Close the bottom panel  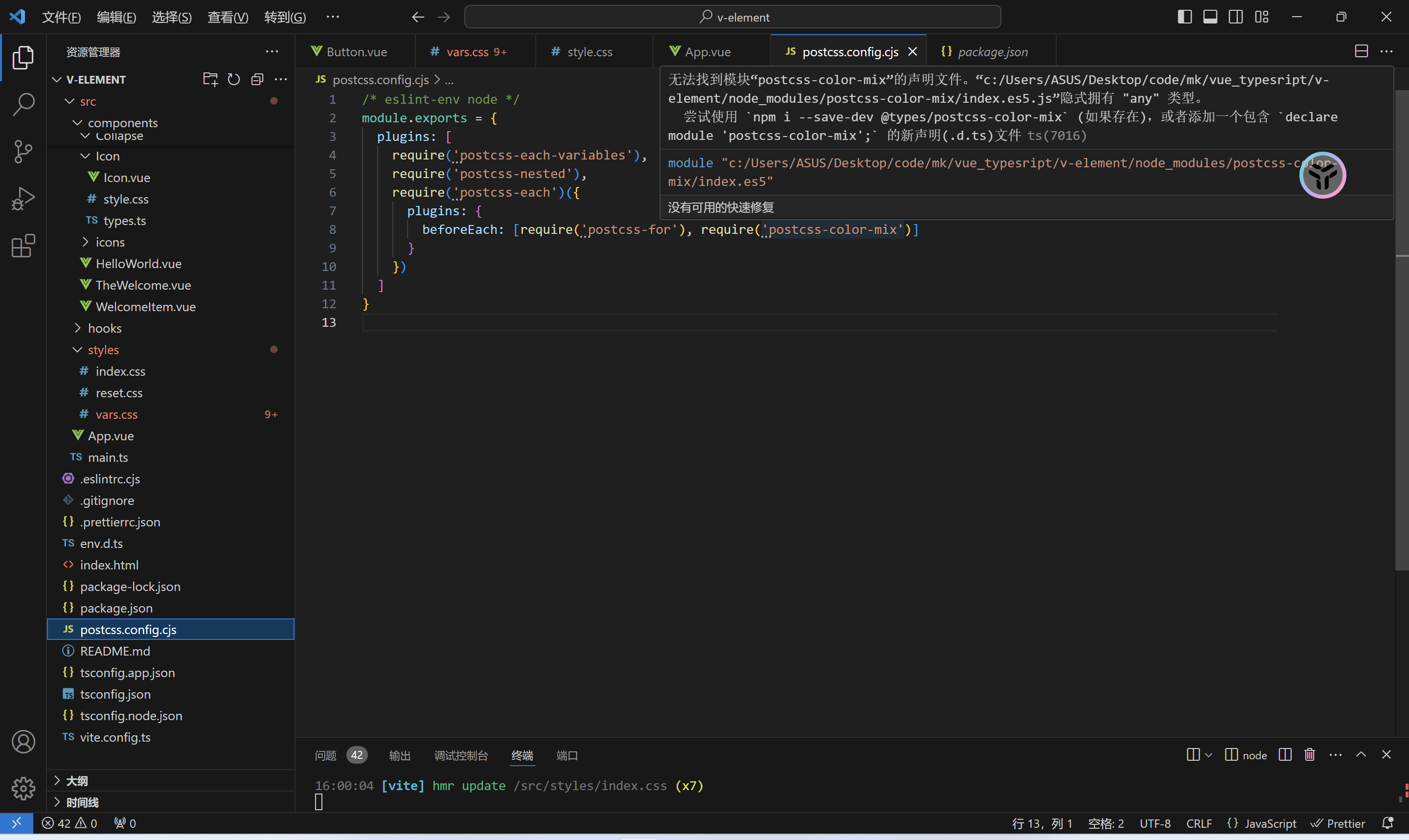pyautogui.click(x=1386, y=754)
